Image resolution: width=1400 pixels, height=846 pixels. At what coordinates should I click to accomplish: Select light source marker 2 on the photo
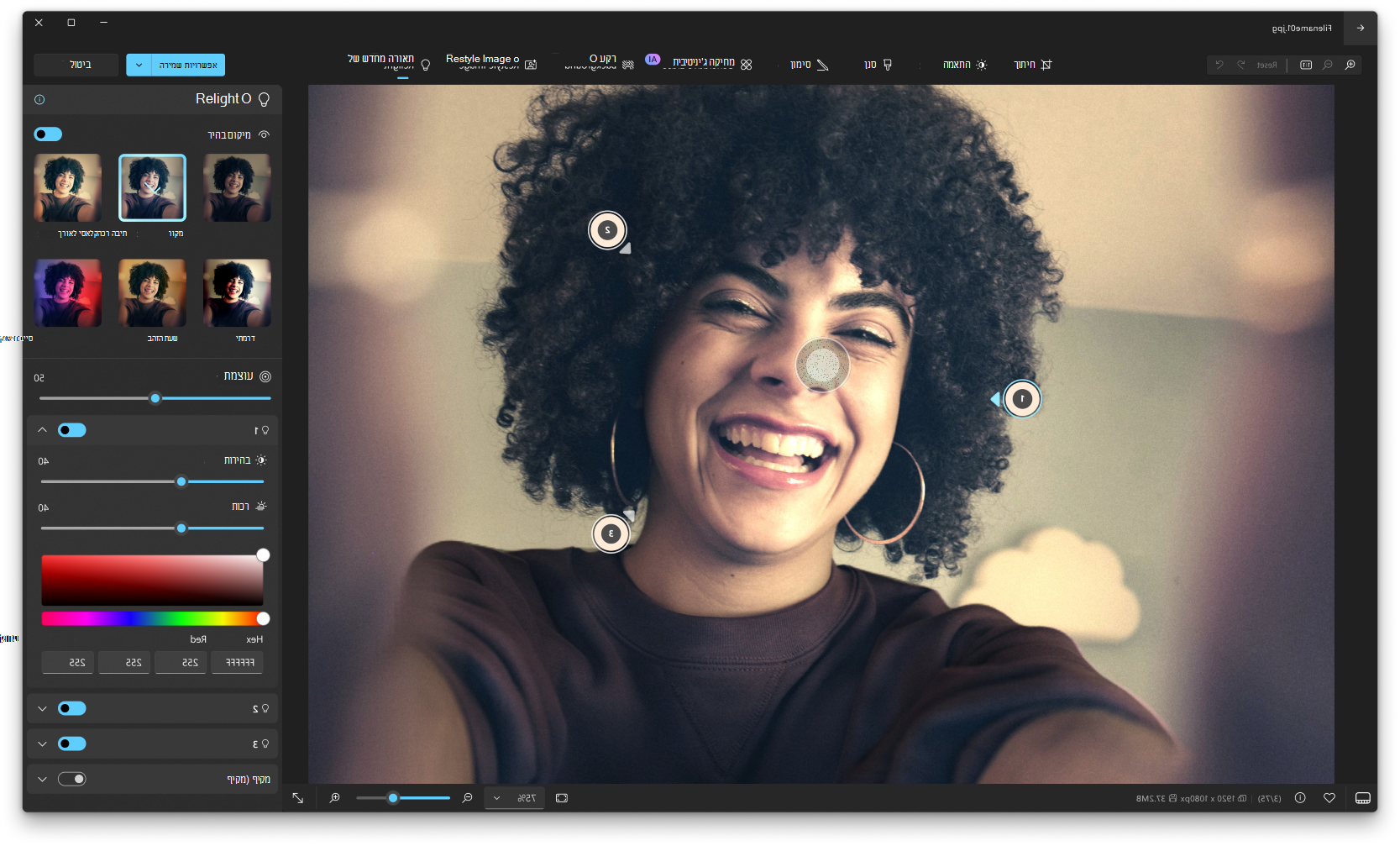607,230
